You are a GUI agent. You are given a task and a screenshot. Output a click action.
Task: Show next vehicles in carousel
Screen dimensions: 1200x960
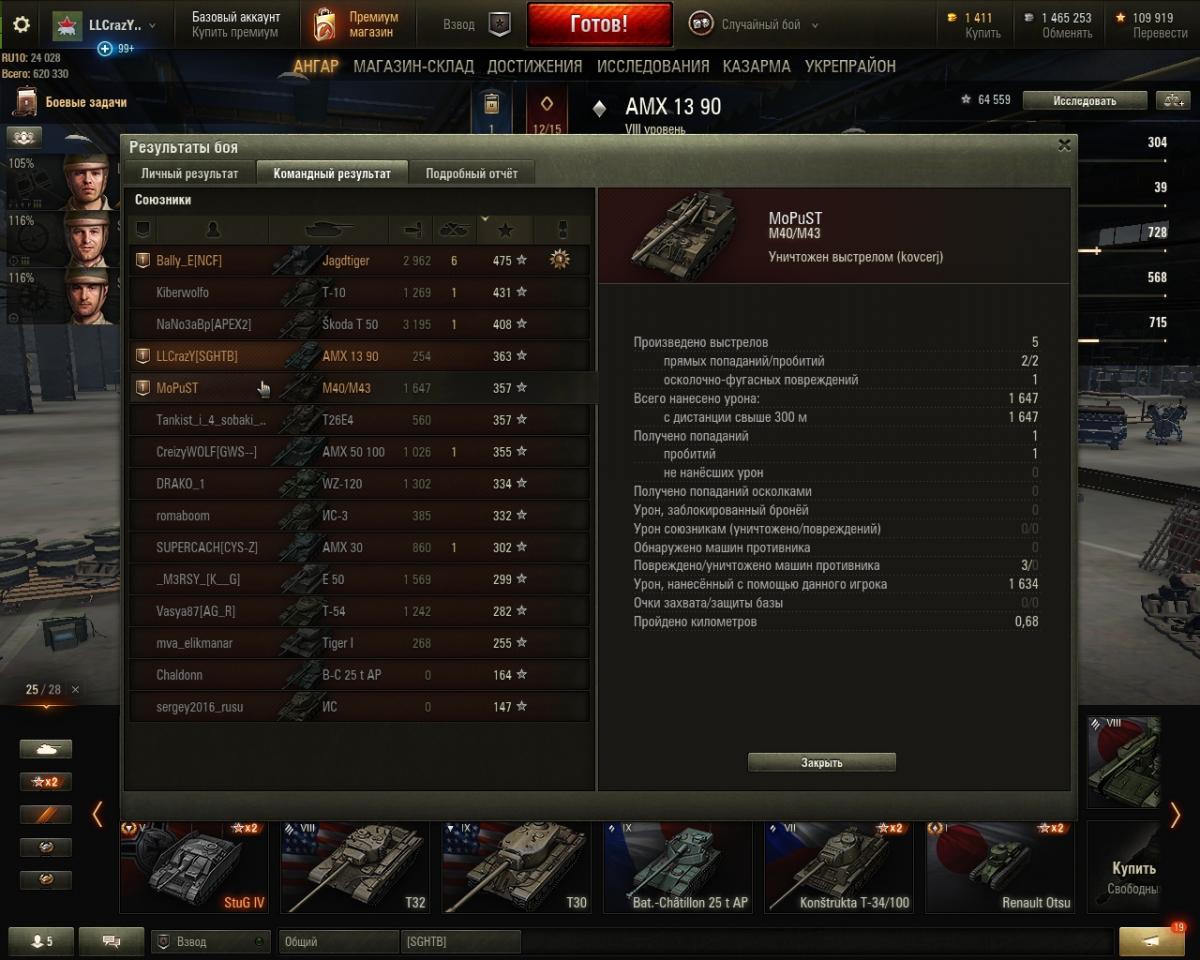coord(1175,815)
